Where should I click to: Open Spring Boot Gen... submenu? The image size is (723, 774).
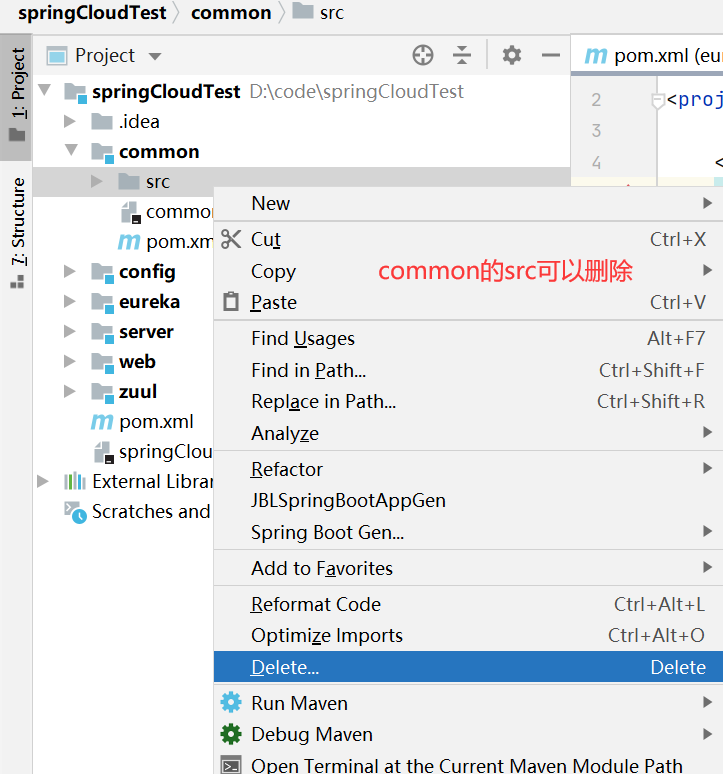468,532
